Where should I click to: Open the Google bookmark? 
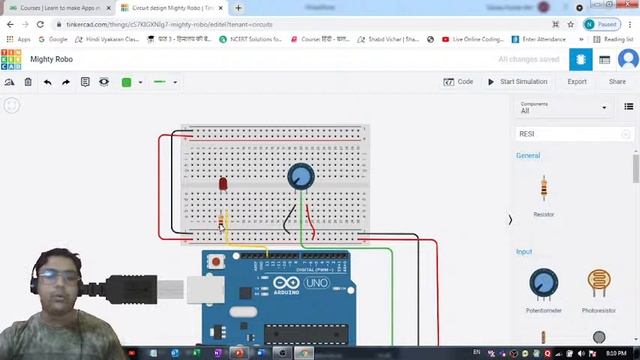53,39
